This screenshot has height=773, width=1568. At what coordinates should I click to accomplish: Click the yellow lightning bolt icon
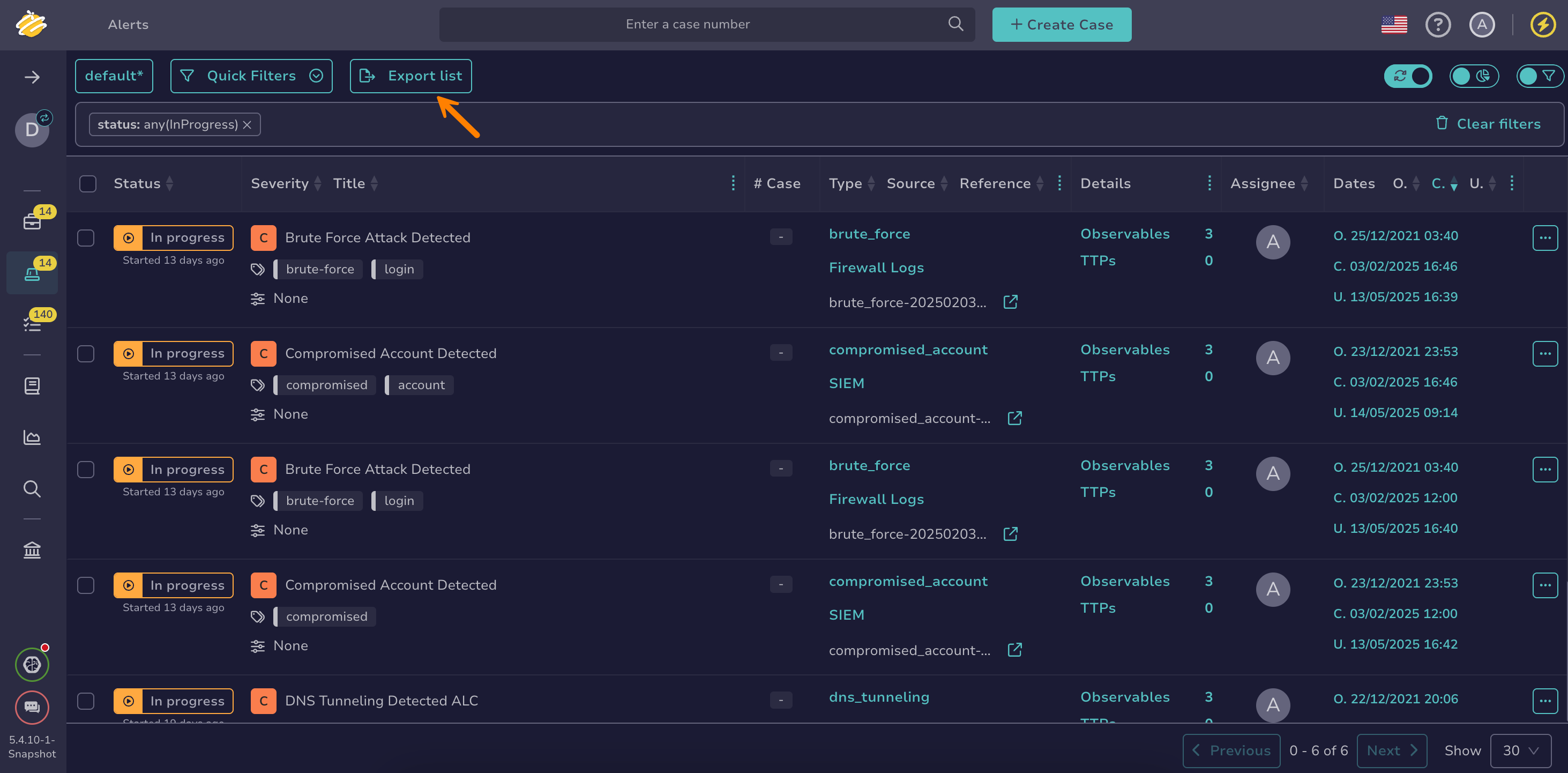point(1543,24)
